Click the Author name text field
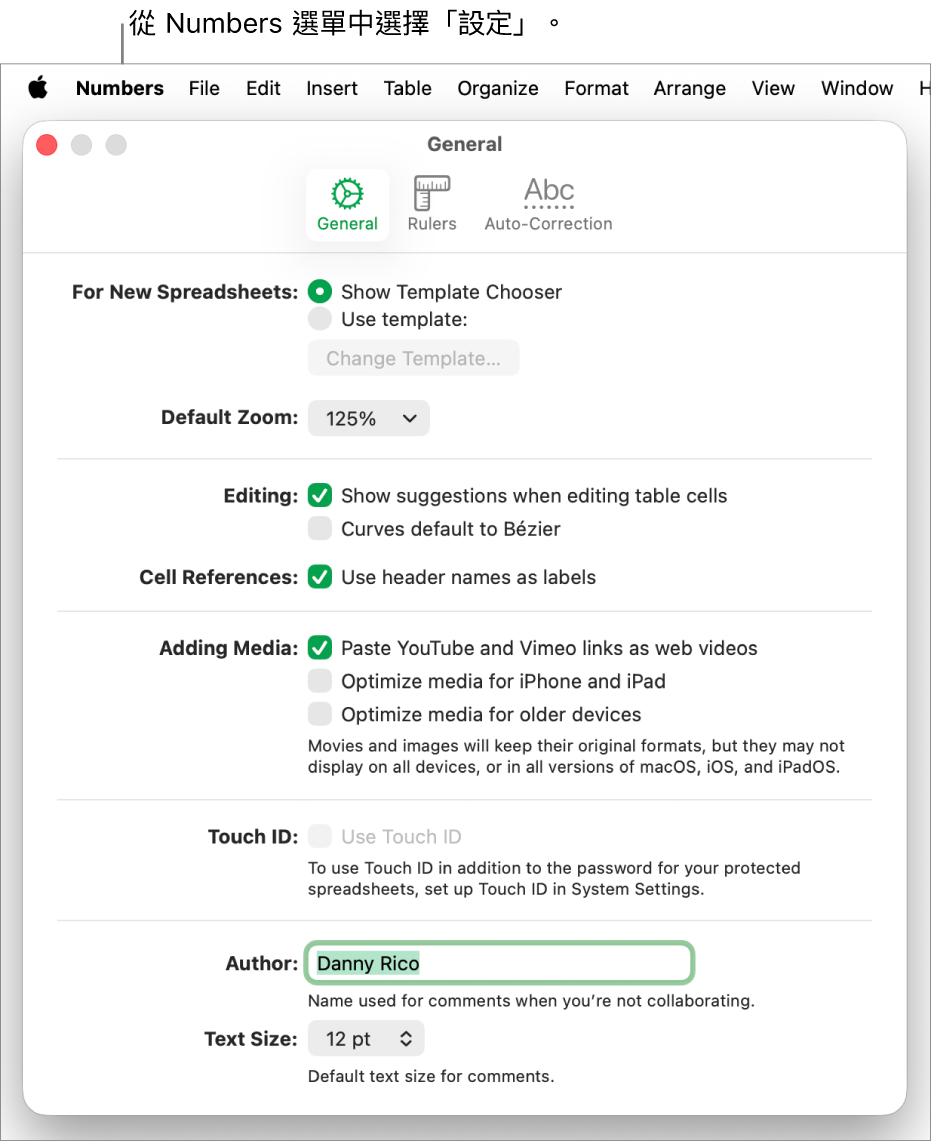 point(500,964)
